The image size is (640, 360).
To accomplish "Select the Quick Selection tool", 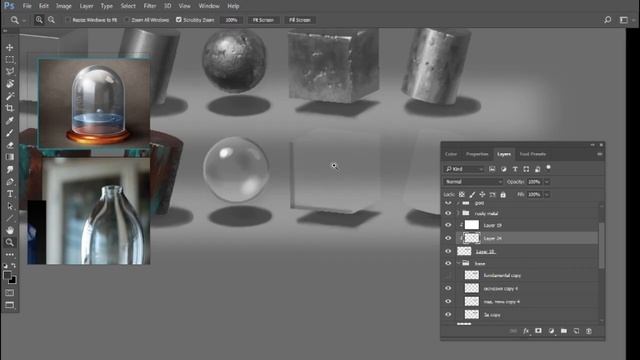I will [x=10, y=84].
